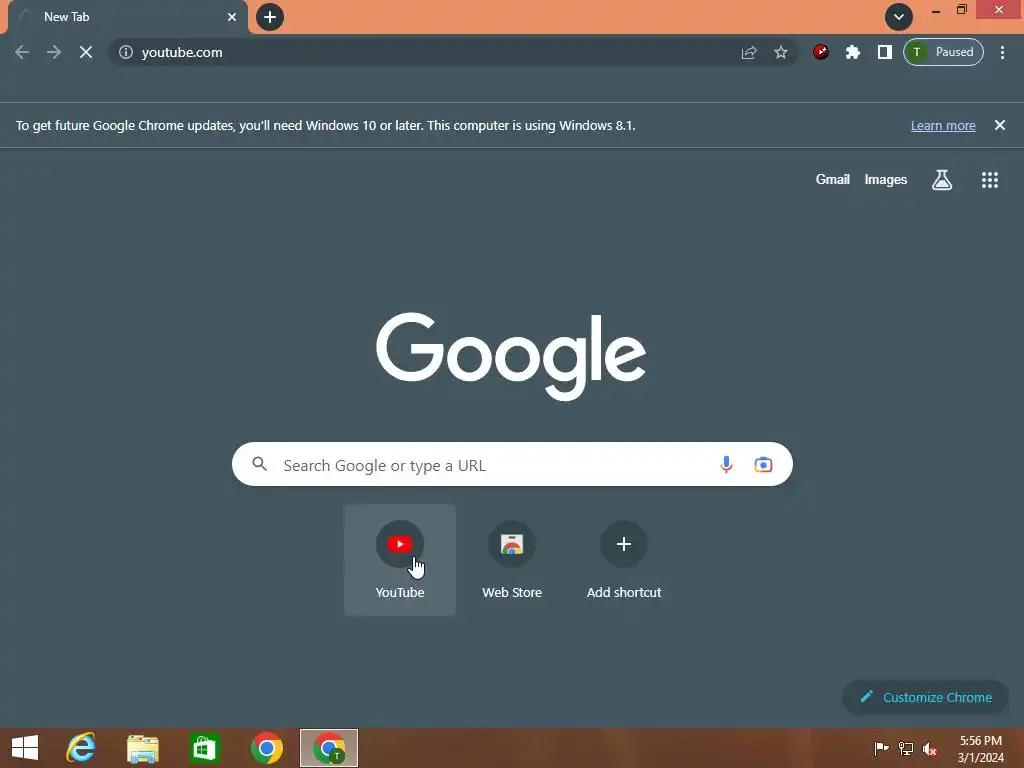Open the Paused profile button

pos(943,52)
